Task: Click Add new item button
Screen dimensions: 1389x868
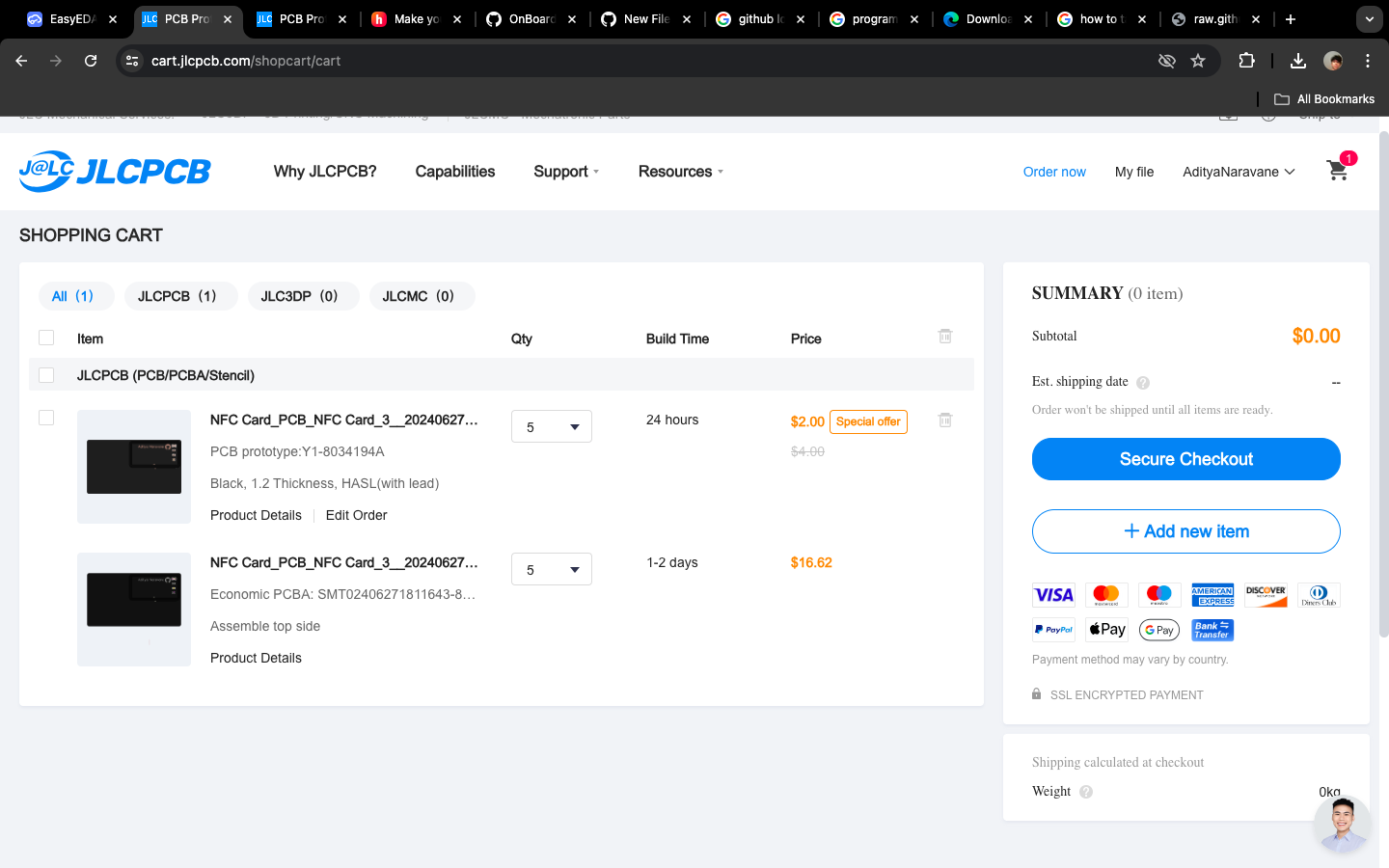Action: 1186,531
